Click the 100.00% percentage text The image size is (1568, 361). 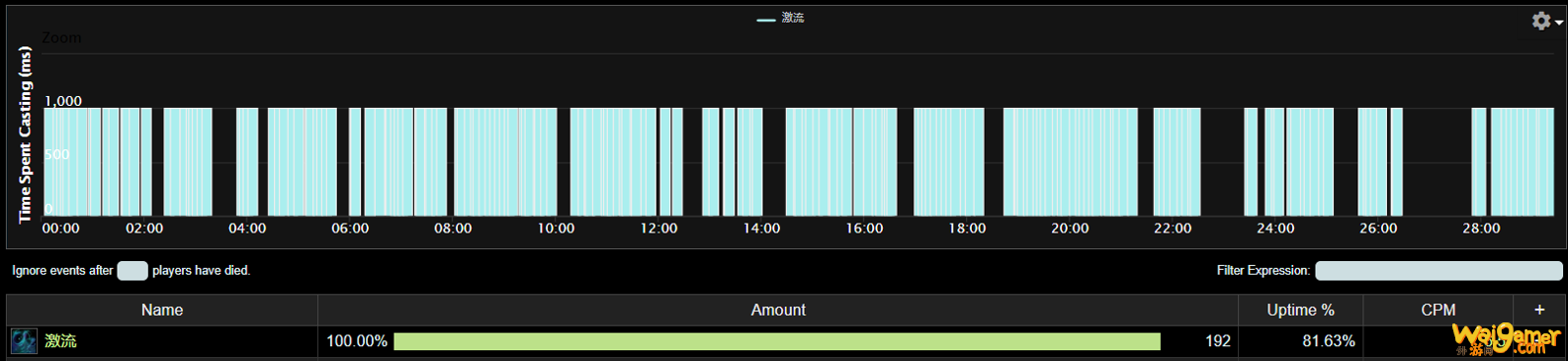[x=357, y=341]
